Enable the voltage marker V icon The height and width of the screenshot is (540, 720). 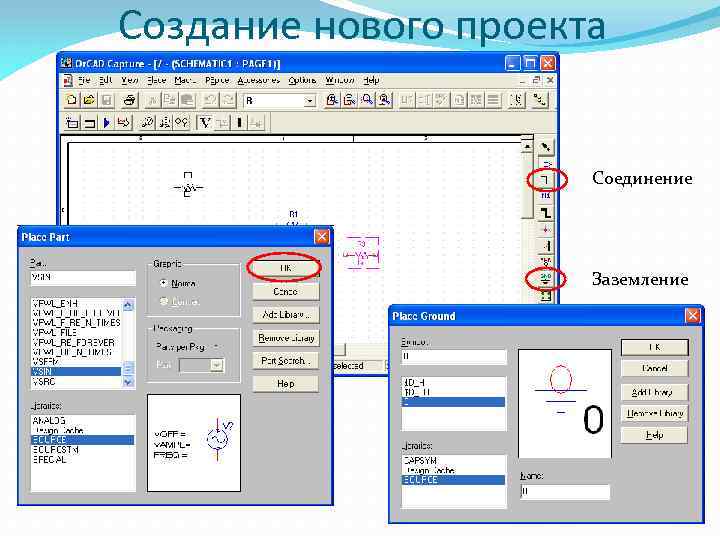click(x=205, y=123)
